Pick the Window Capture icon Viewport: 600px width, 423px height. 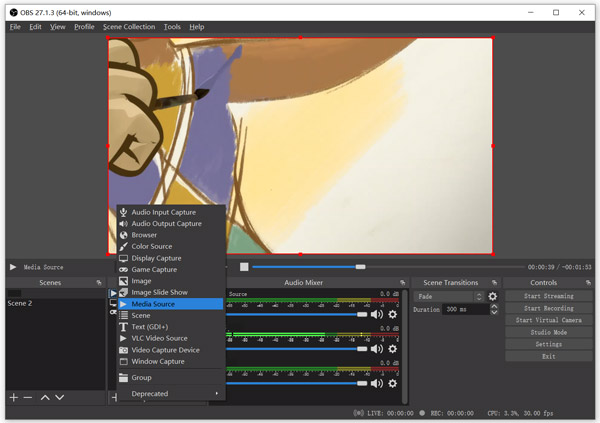tap(123, 361)
